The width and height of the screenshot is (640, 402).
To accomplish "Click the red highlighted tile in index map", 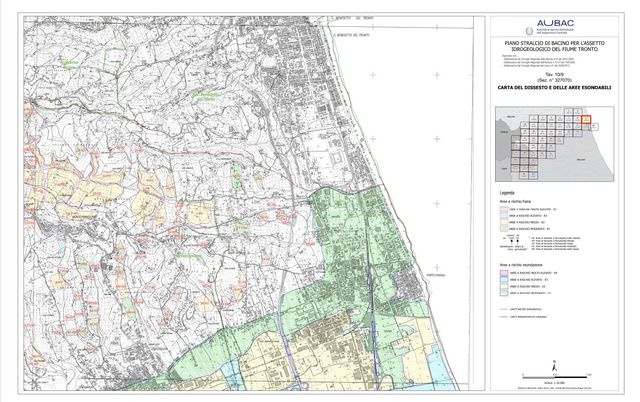I will (x=586, y=120).
